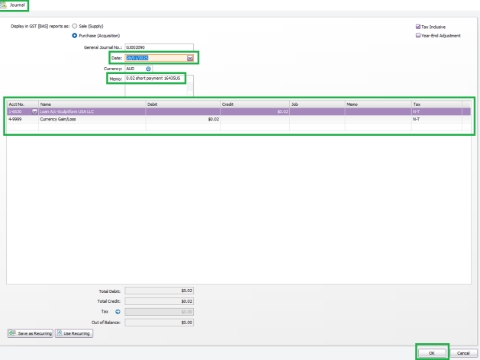Click OK to record the journal
Viewport: 480px width, 360px height.
click(432, 353)
